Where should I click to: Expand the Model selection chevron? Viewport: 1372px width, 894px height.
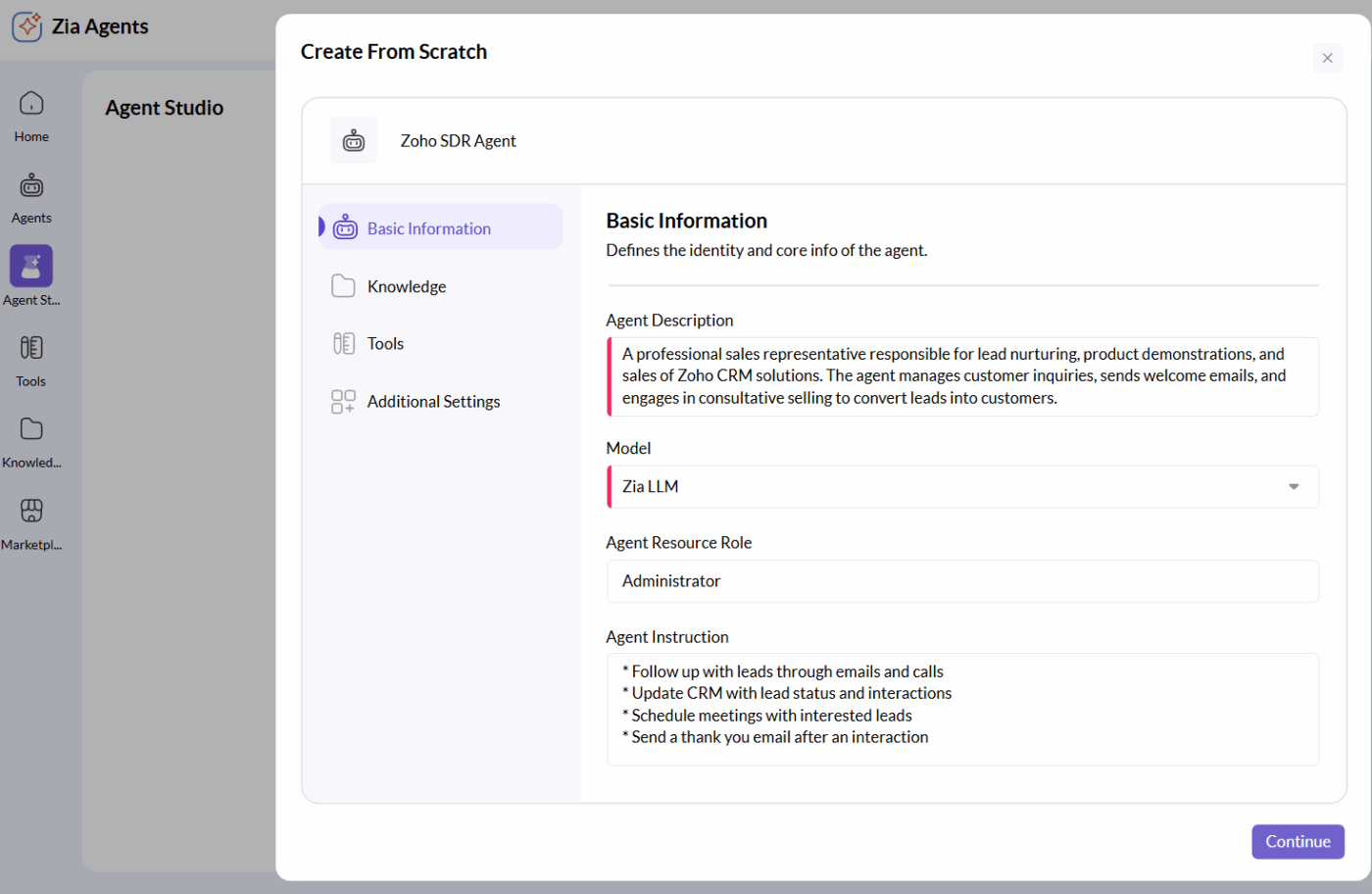(1293, 486)
